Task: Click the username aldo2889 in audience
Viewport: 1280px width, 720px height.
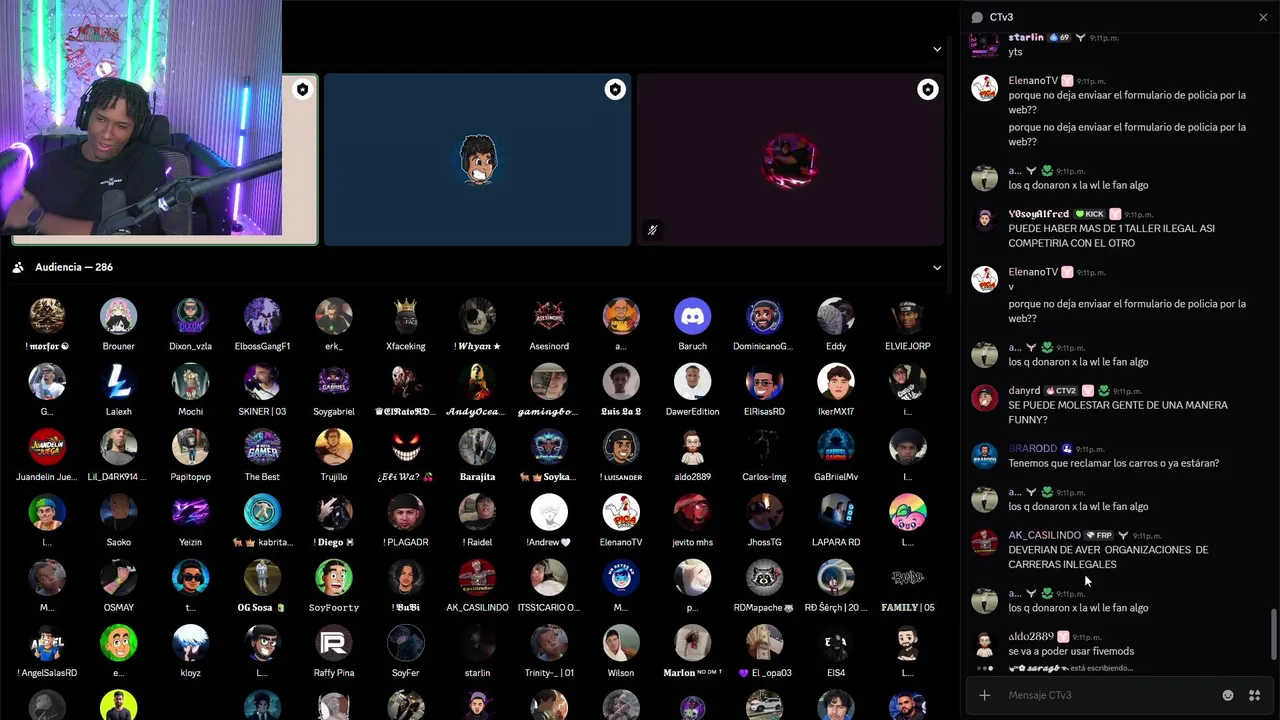Action: pos(692,477)
